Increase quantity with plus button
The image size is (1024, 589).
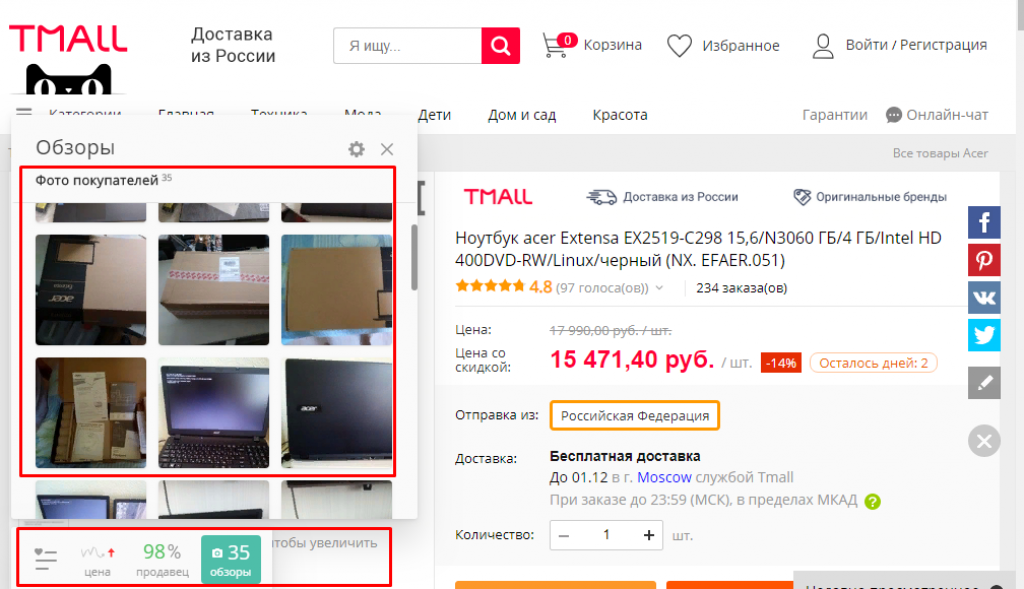point(649,535)
